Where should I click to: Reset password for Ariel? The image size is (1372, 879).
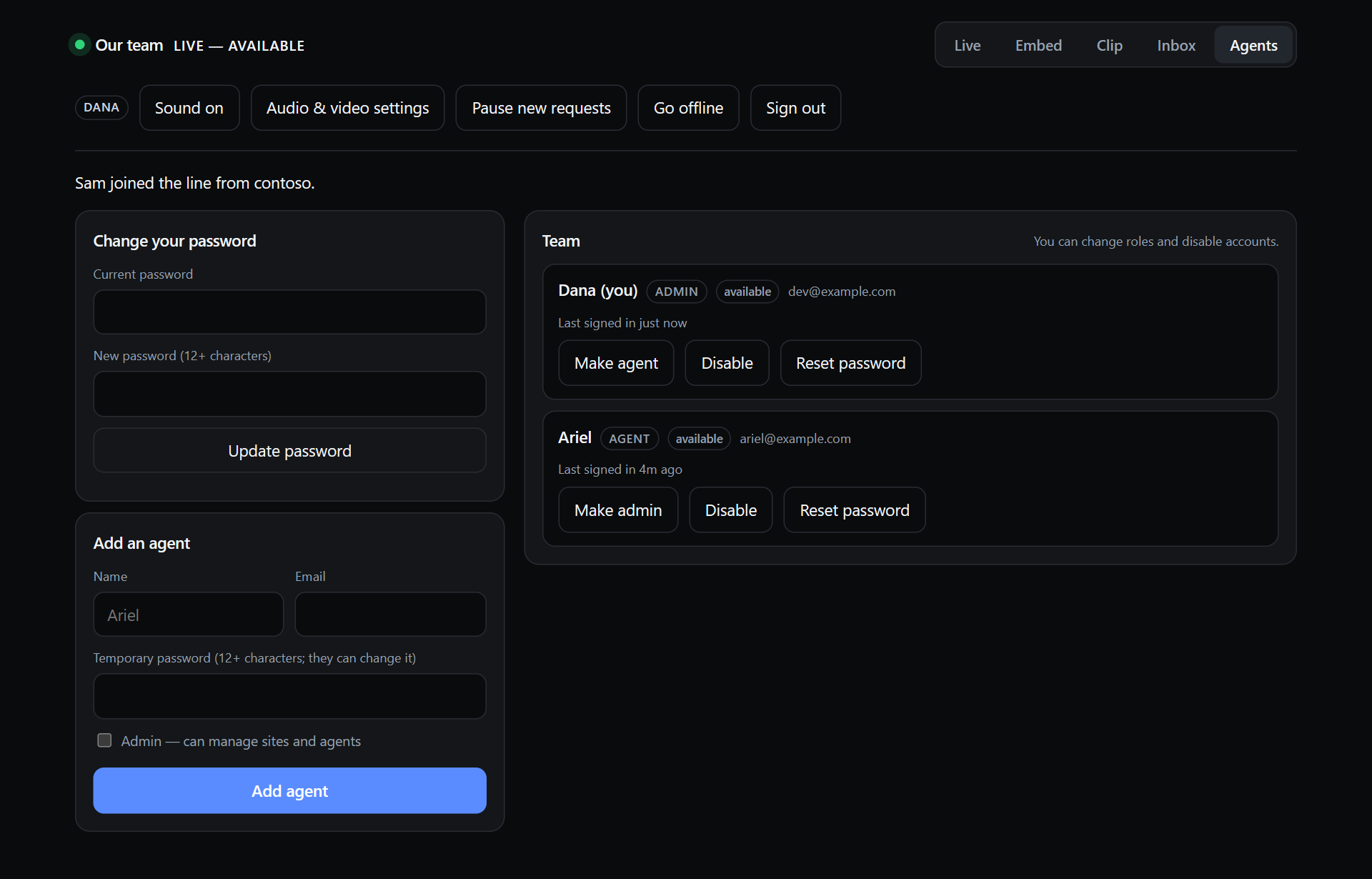[854, 510]
